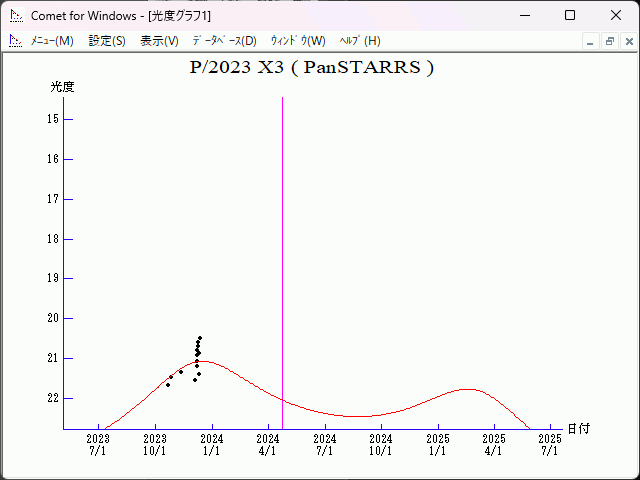Click the 光度 magnitude axis label
The width and height of the screenshot is (640, 480).
(x=63, y=87)
